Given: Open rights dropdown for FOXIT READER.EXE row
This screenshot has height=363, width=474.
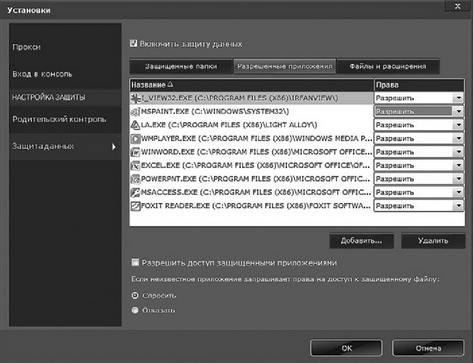Looking at the screenshot, I should [x=459, y=206].
